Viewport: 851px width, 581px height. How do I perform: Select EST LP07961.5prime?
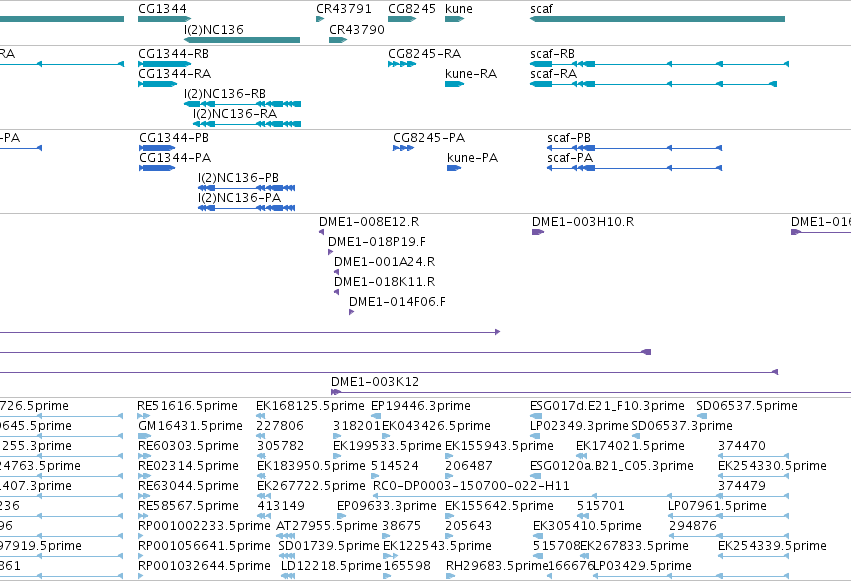pyautogui.click(x=717, y=506)
